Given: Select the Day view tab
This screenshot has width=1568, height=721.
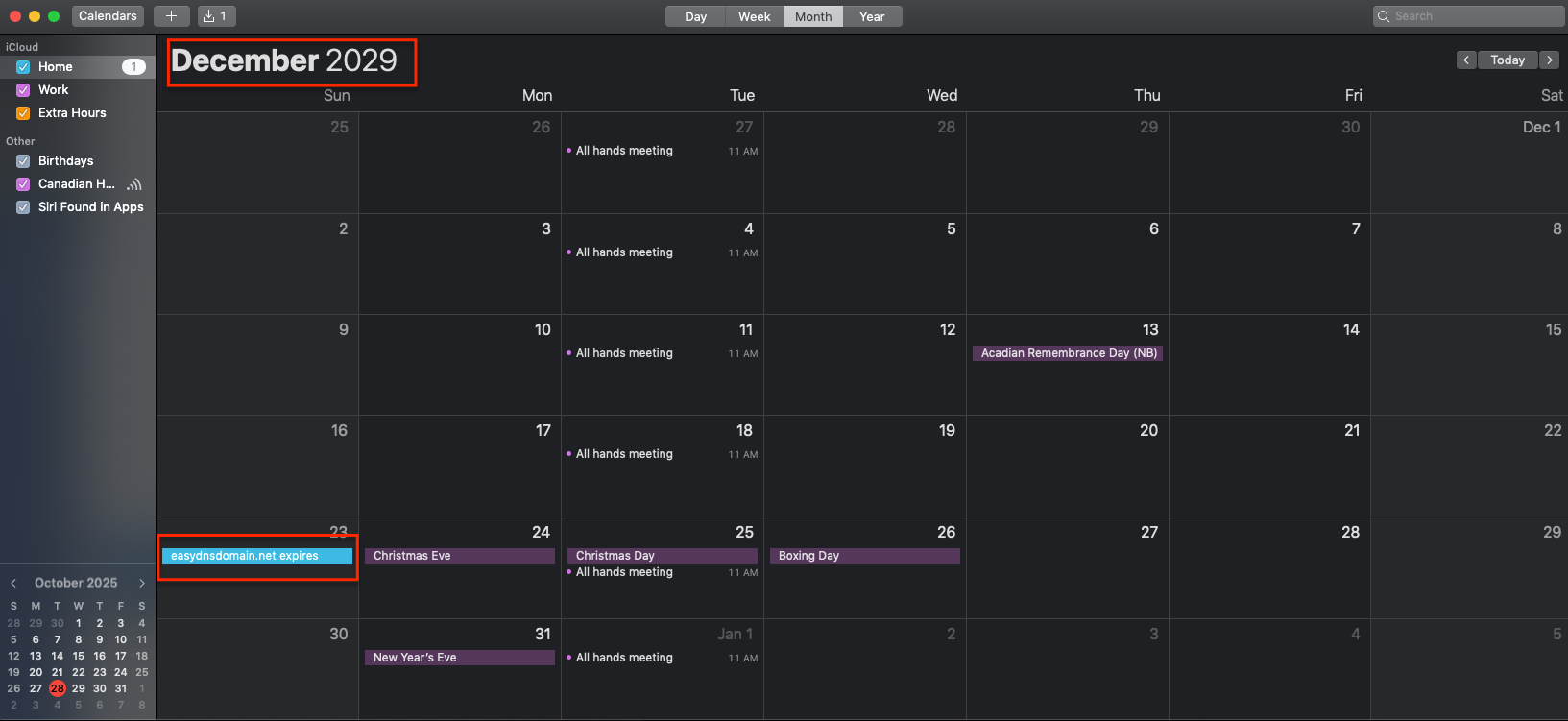Looking at the screenshot, I should [696, 16].
